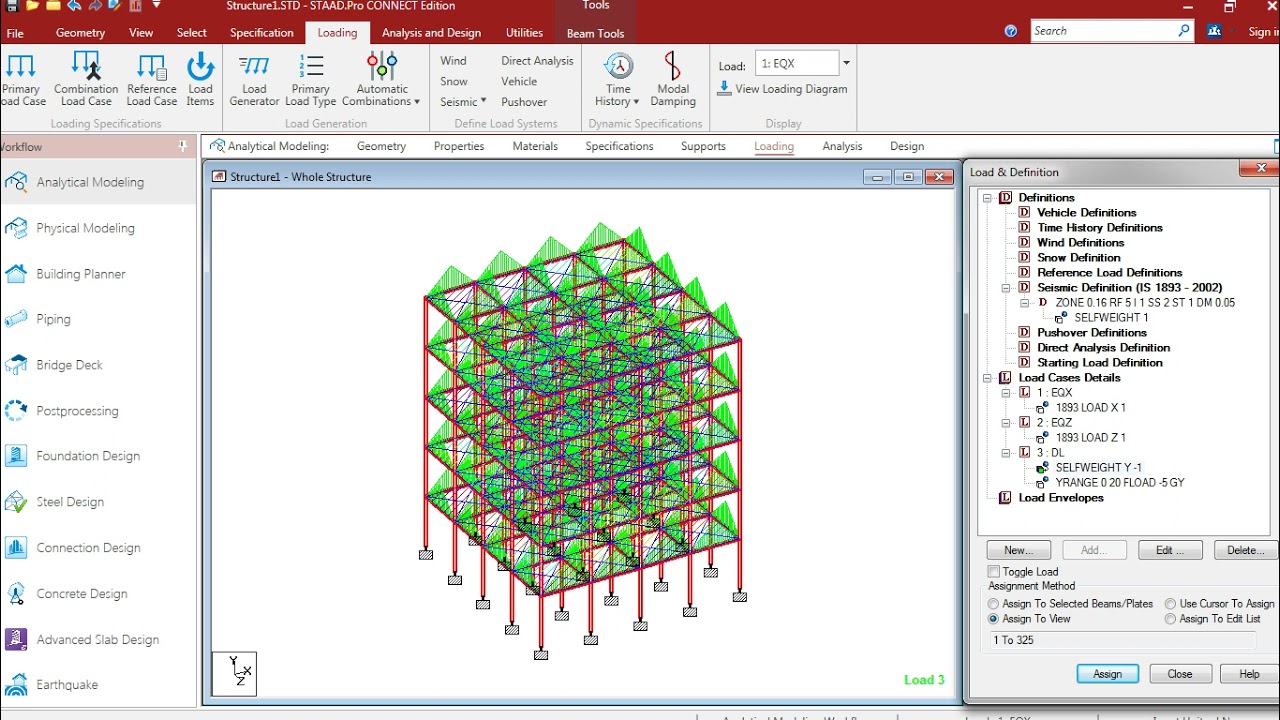Click the New... button

coord(1018,550)
